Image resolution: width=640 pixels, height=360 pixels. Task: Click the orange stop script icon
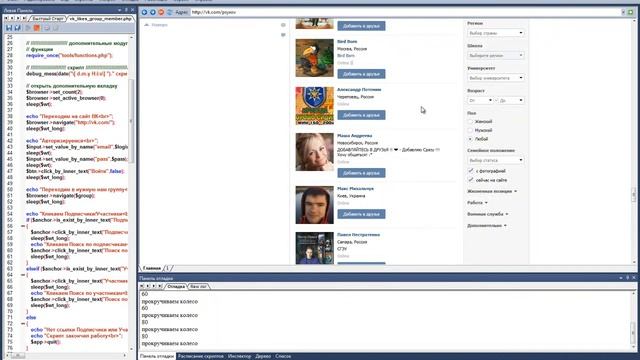pos(37,28)
